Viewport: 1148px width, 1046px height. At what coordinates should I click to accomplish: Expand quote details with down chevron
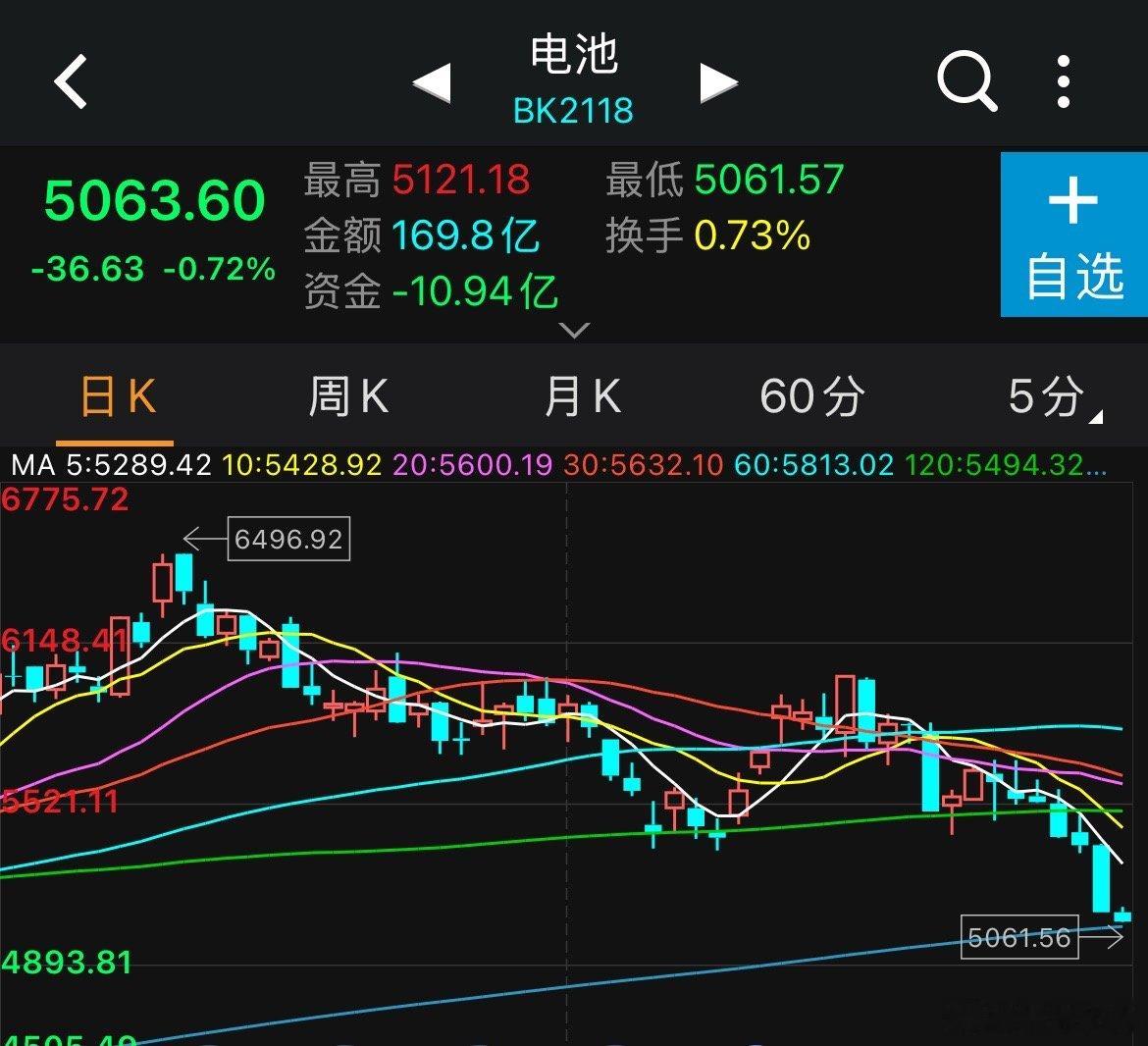click(x=574, y=330)
